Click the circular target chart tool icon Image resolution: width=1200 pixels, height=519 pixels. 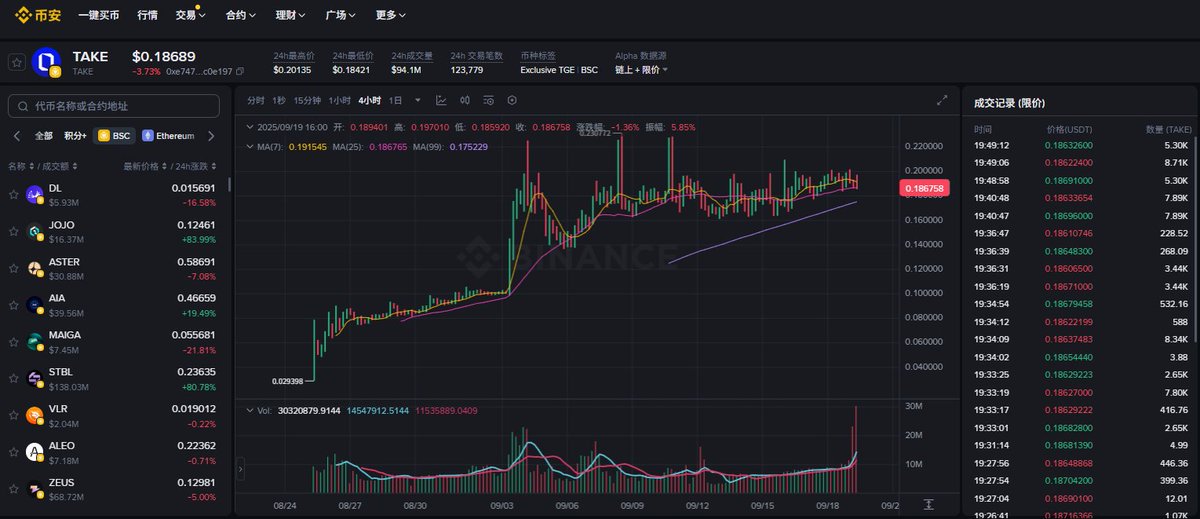click(512, 100)
